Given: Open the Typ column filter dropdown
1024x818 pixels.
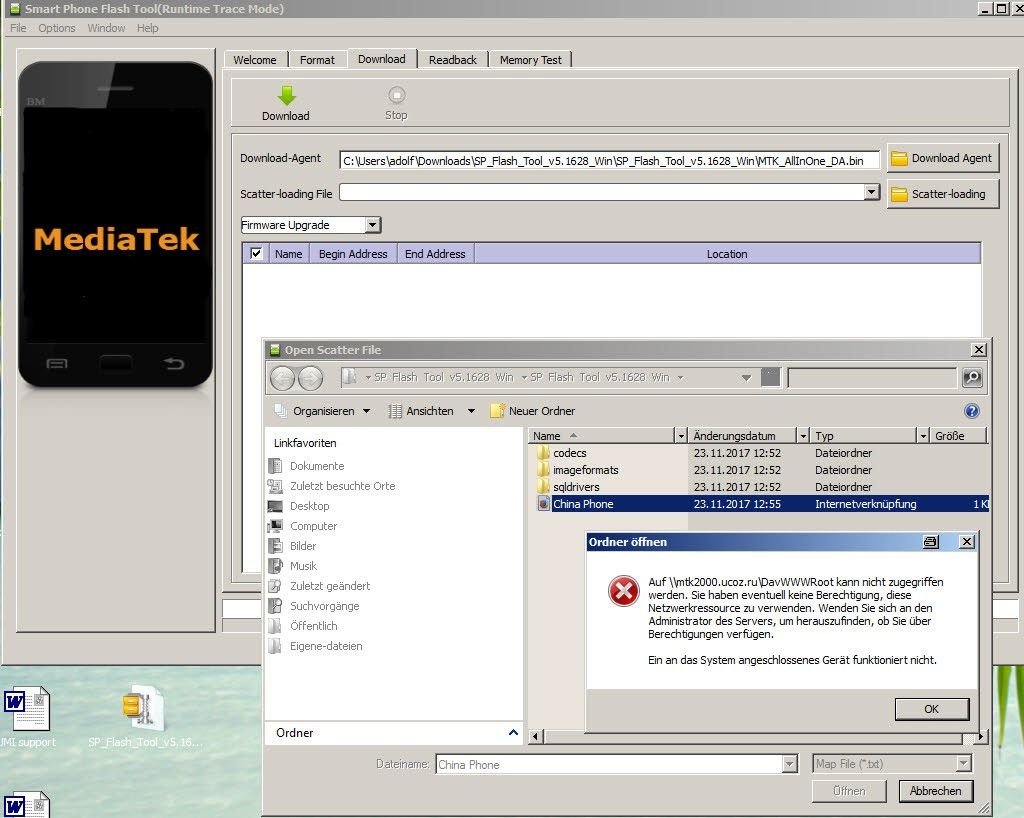Looking at the screenshot, I should [923, 435].
